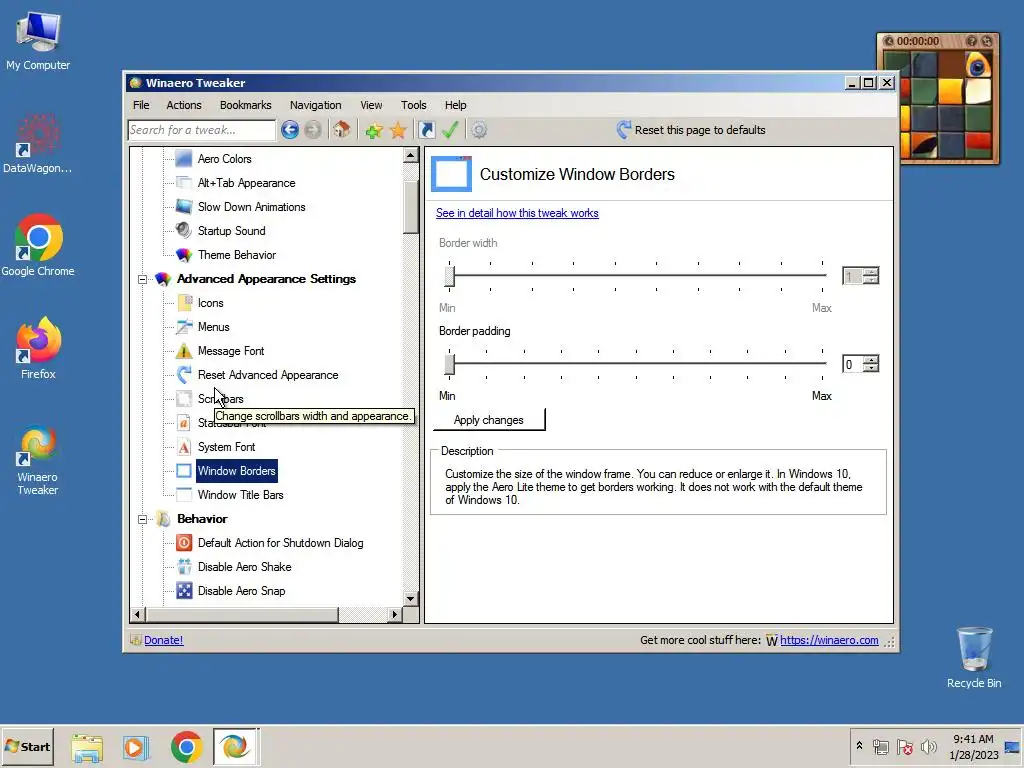Screen dimensions: 1024x768
Task: Click the Customize Window Borders header icon
Action: (451, 174)
